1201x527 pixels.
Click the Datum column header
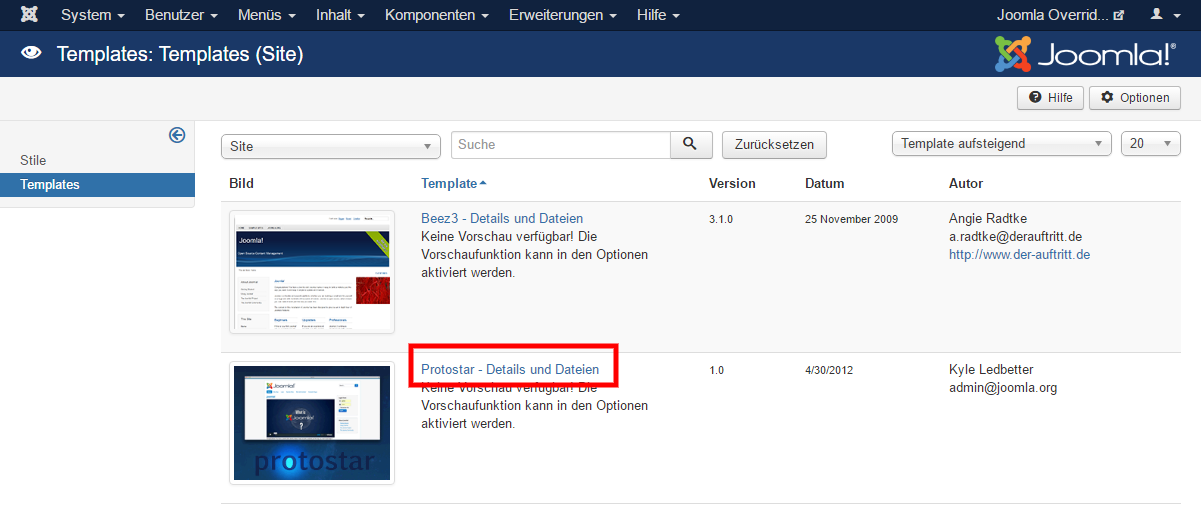coord(825,183)
